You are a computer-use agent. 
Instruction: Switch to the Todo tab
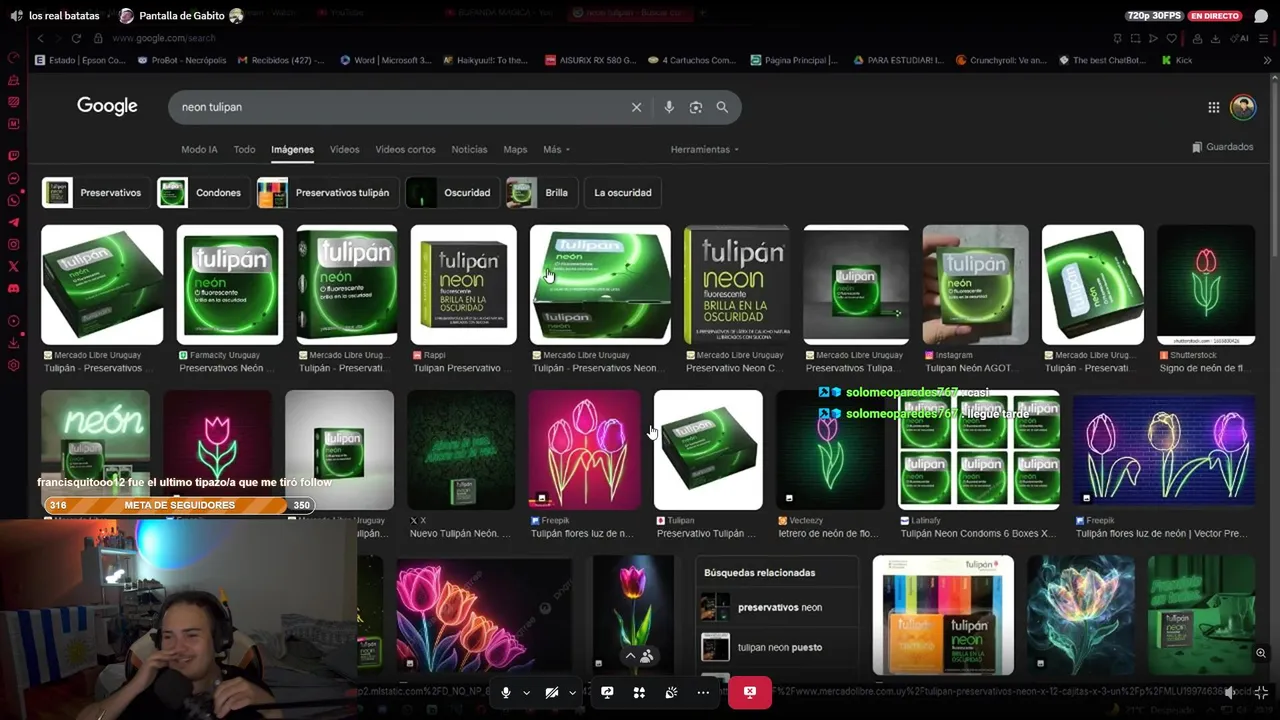click(244, 149)
